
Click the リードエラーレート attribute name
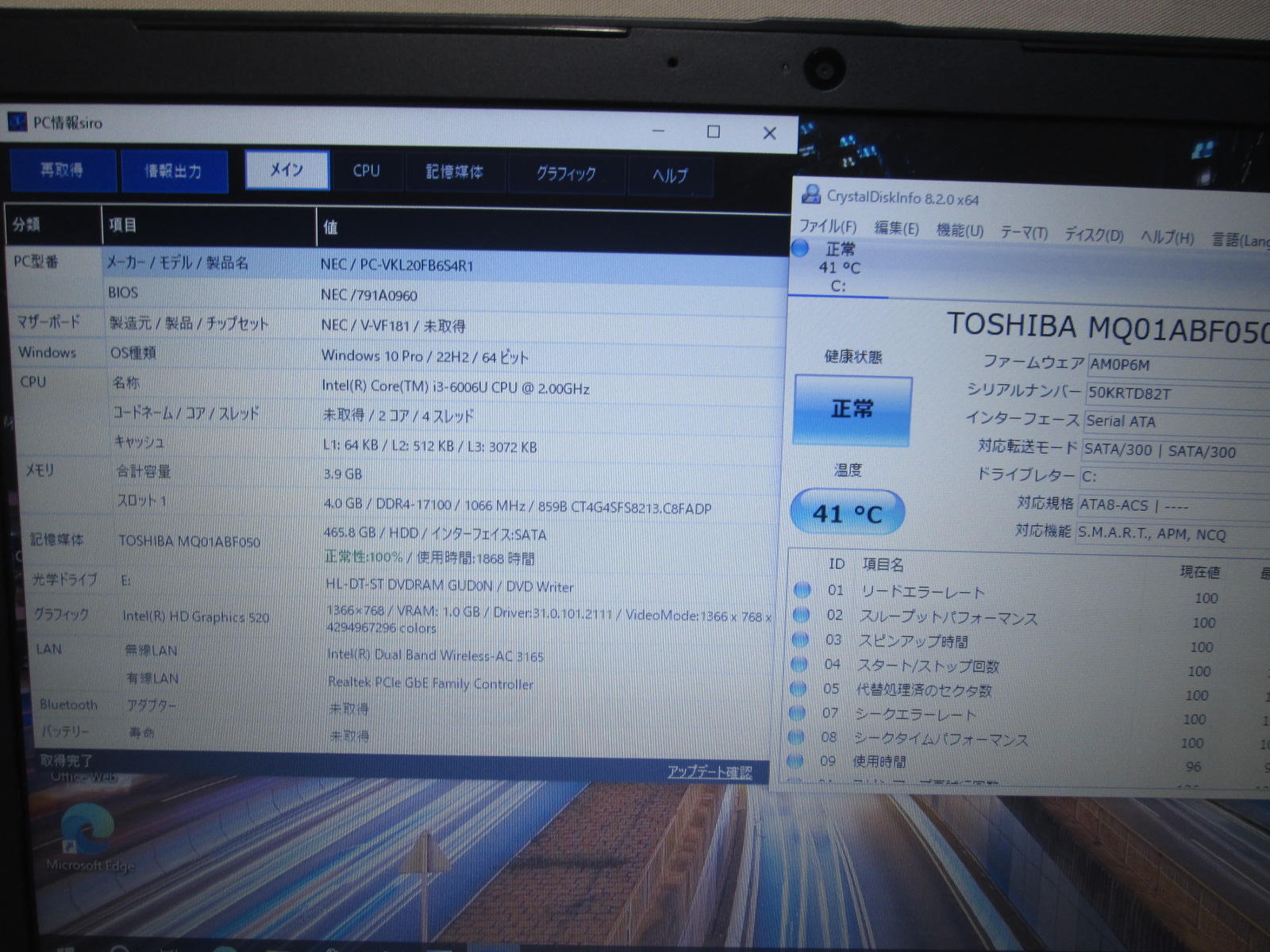tap(923, 592)
